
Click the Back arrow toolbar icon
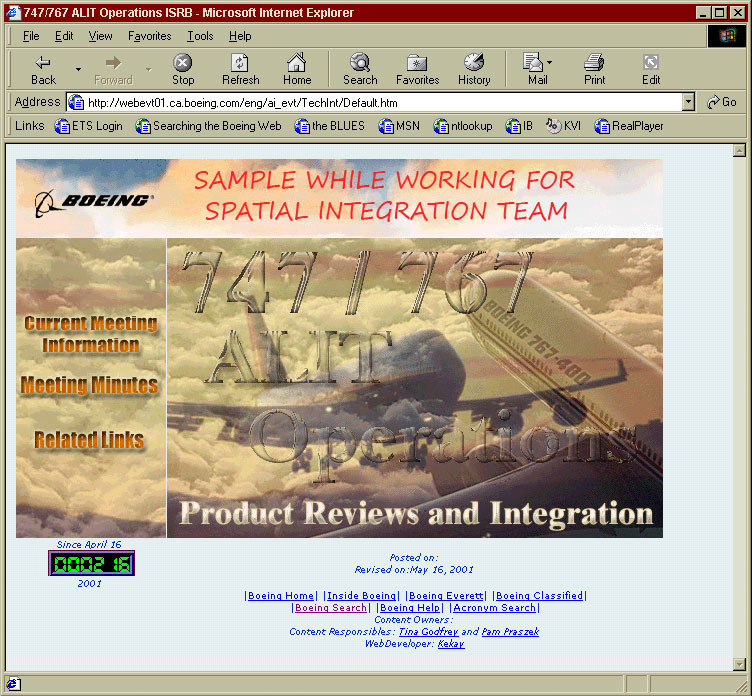coord(43,63)
